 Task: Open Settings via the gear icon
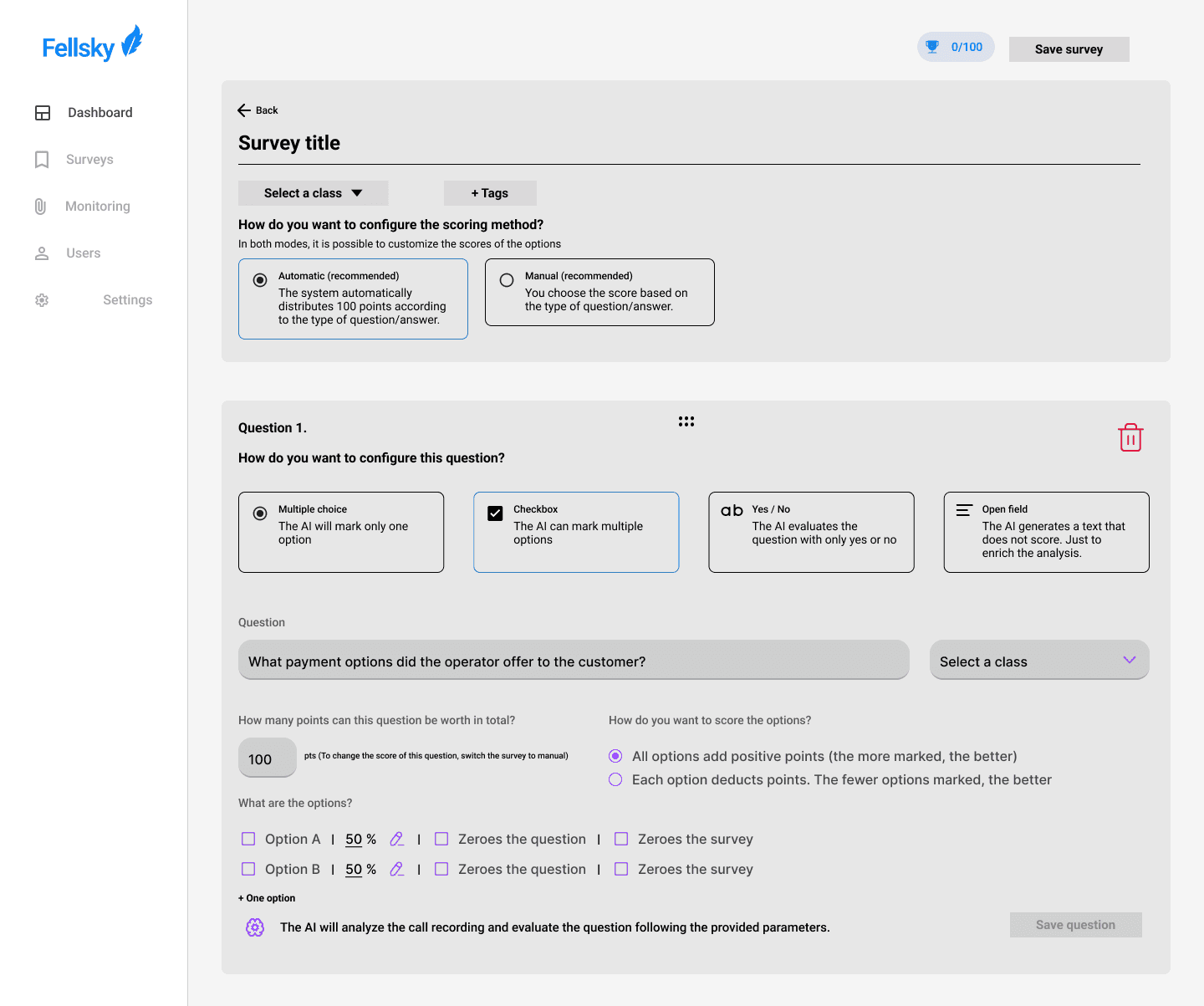42,300
